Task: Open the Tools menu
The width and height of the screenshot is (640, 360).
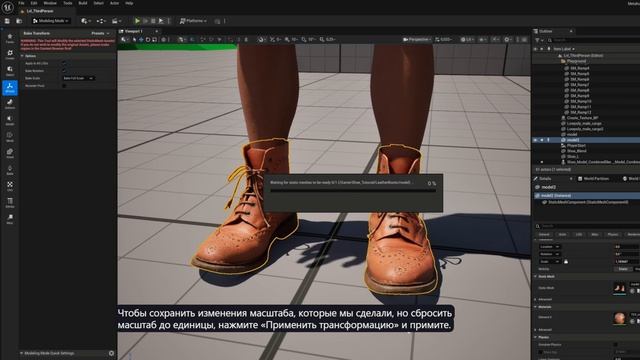Action: click(68, 3)
